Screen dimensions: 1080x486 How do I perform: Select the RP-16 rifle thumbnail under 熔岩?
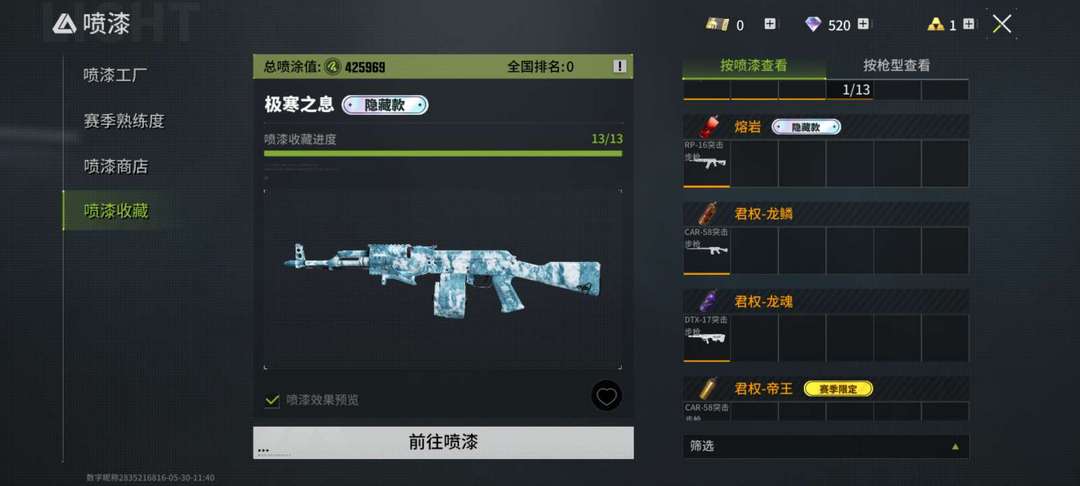706,163
